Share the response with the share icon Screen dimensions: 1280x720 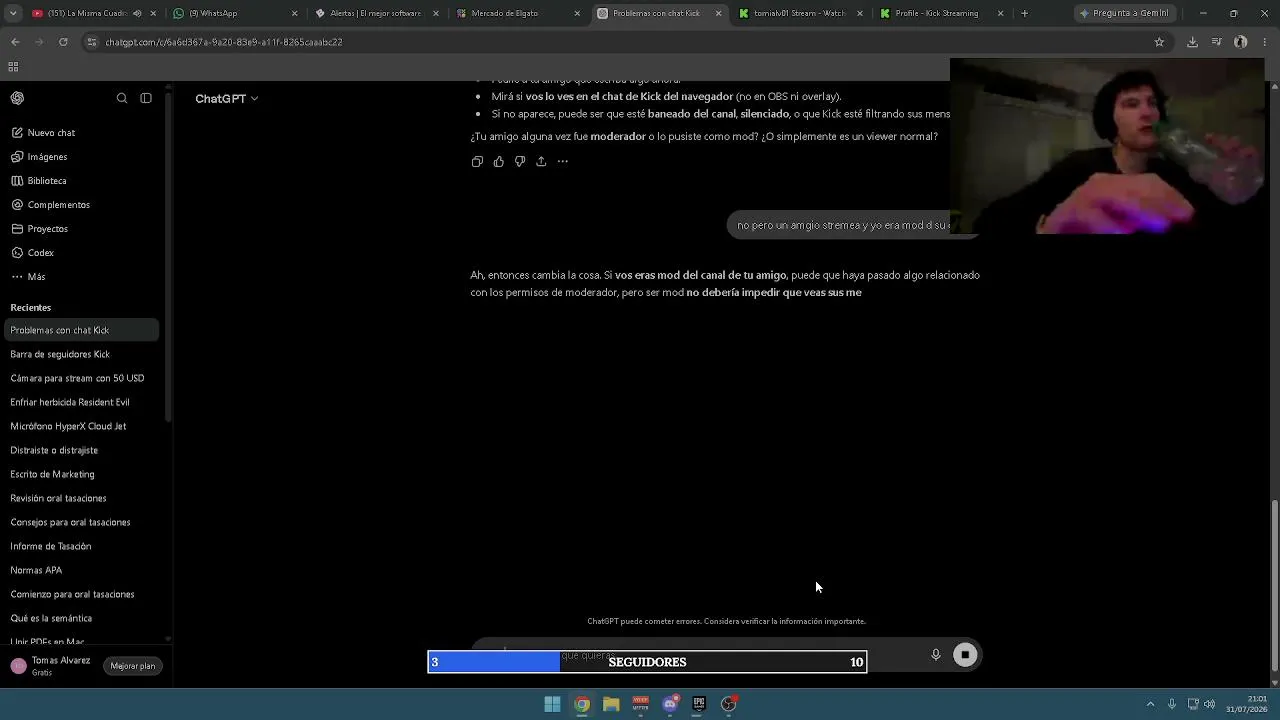tap(541, 162)
